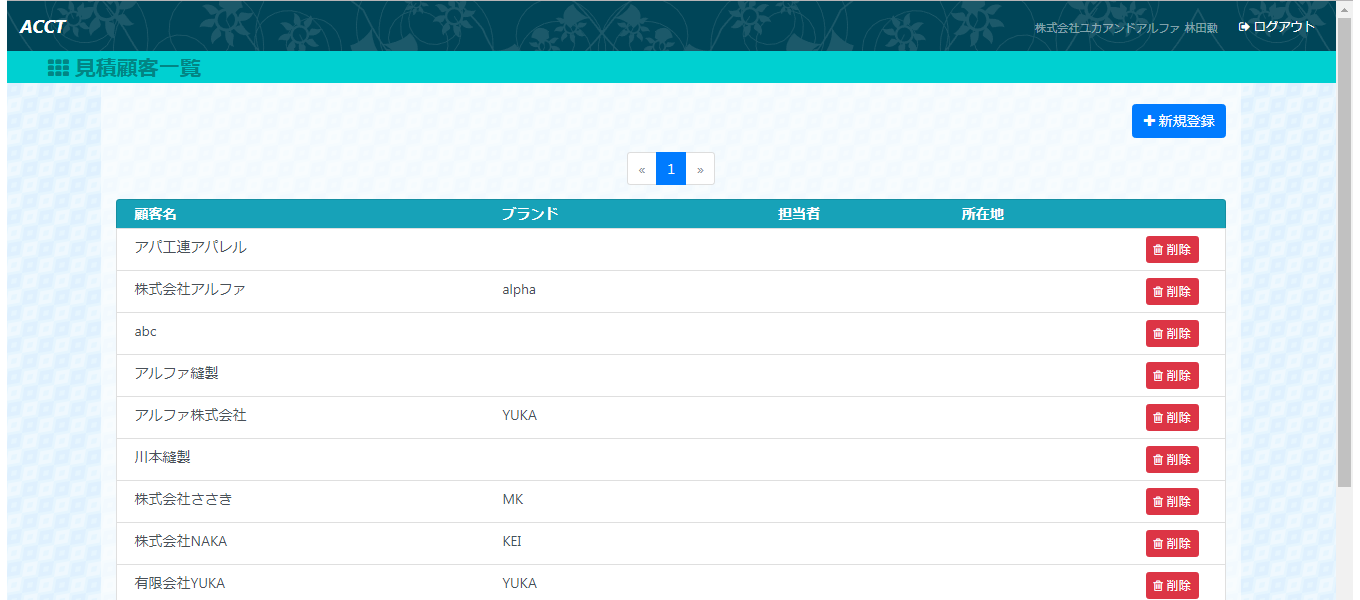Open the 株式会社アルファ customer name
This screenshot has width=1360, height=600.
190,290
